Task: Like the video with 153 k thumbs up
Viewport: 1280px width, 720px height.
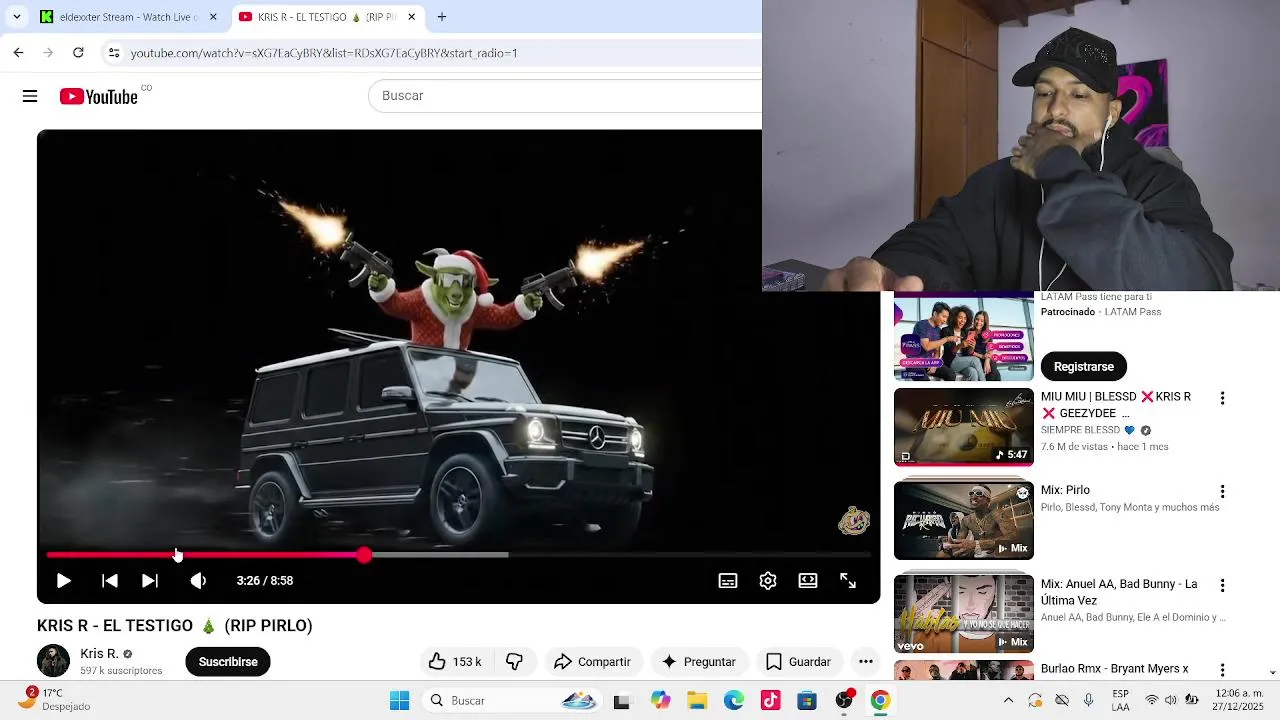Action: click(x=455, y=661)
